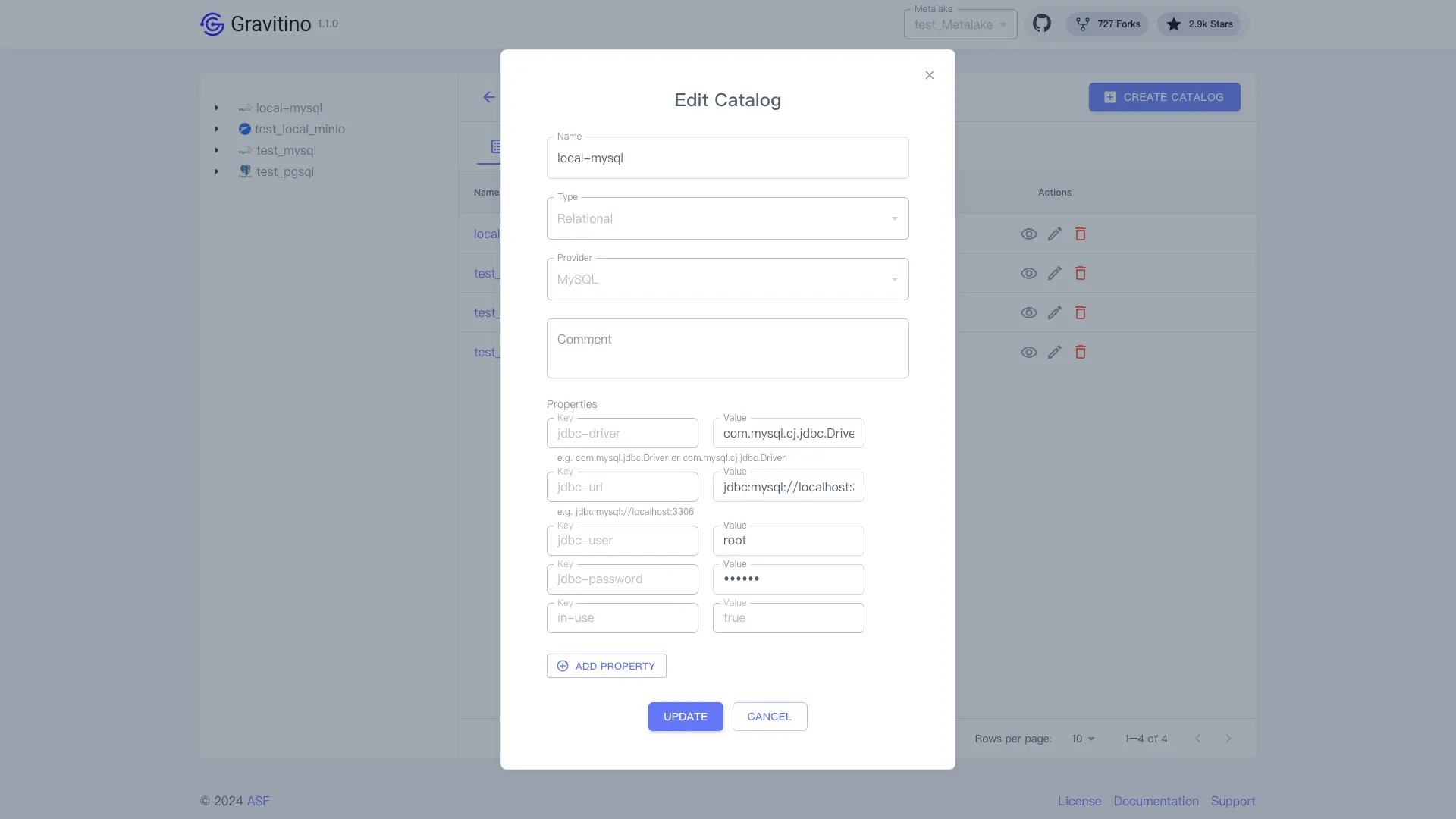The height and width of the screenshot is (819, 1456).
Task: Click the star icon on 2.9k Stars
Action: (x=1174, y=24)
